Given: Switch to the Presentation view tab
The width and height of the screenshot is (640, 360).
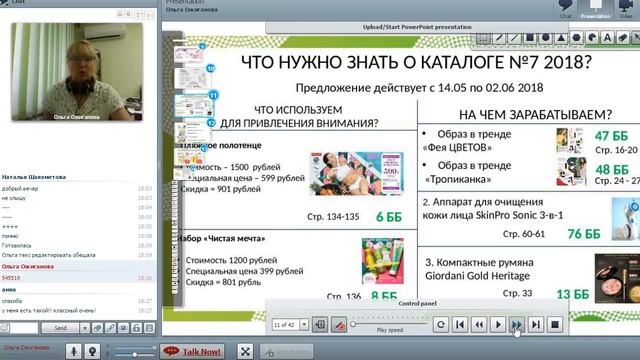Looking at the screenshot, I should click(596, 9).
